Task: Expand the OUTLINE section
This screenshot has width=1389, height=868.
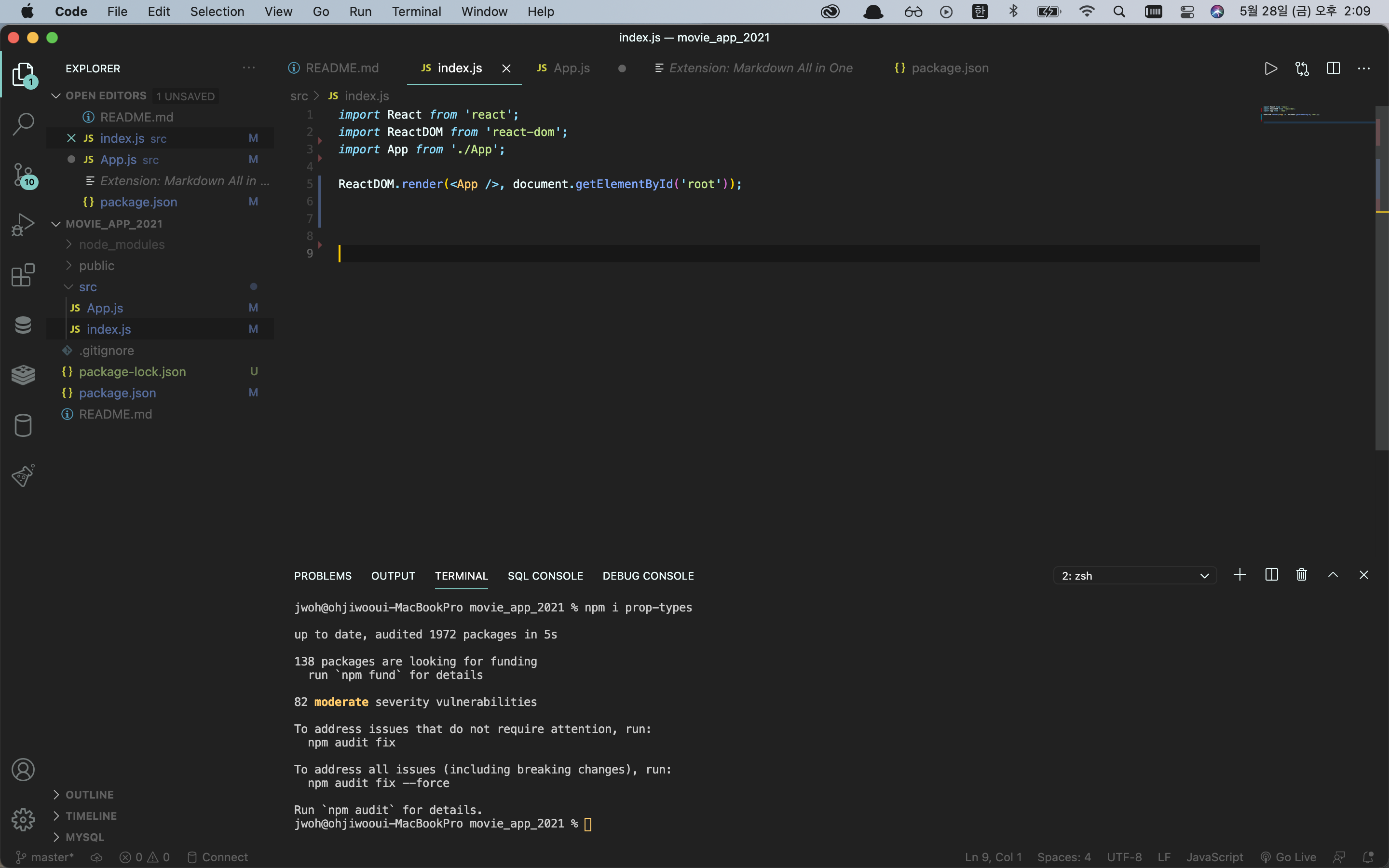Action: [x=90, y=795]
